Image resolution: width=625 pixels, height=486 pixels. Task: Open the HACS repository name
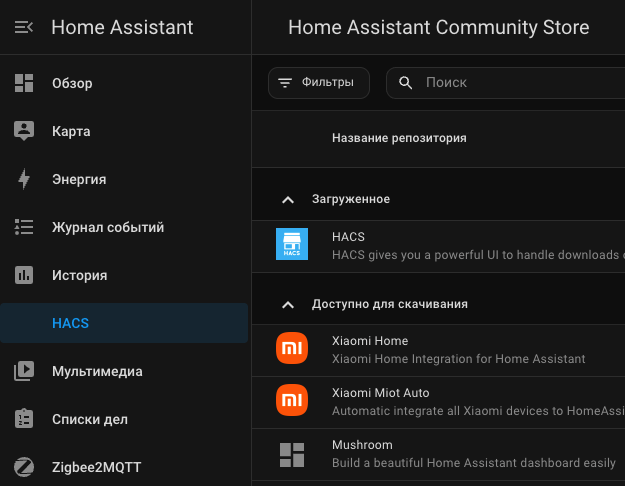(x=348, y=236)
